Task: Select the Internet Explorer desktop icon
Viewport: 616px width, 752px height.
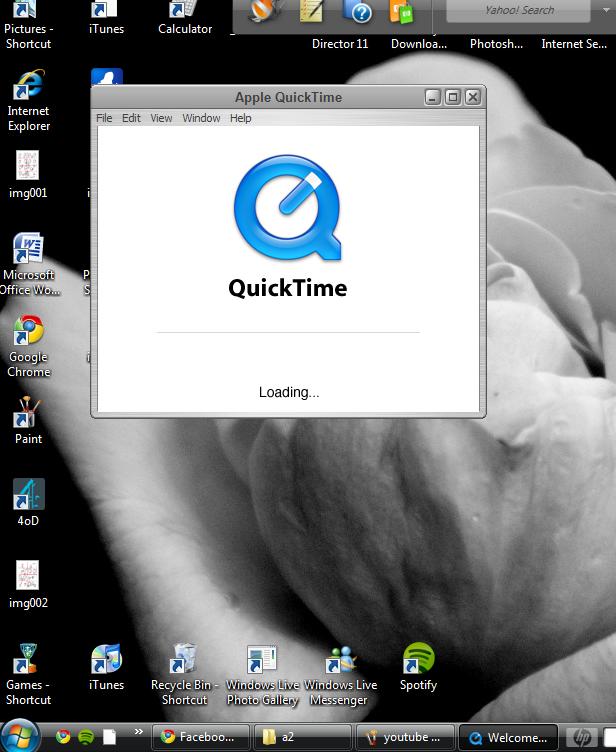Action: click(x=28, y=101)
